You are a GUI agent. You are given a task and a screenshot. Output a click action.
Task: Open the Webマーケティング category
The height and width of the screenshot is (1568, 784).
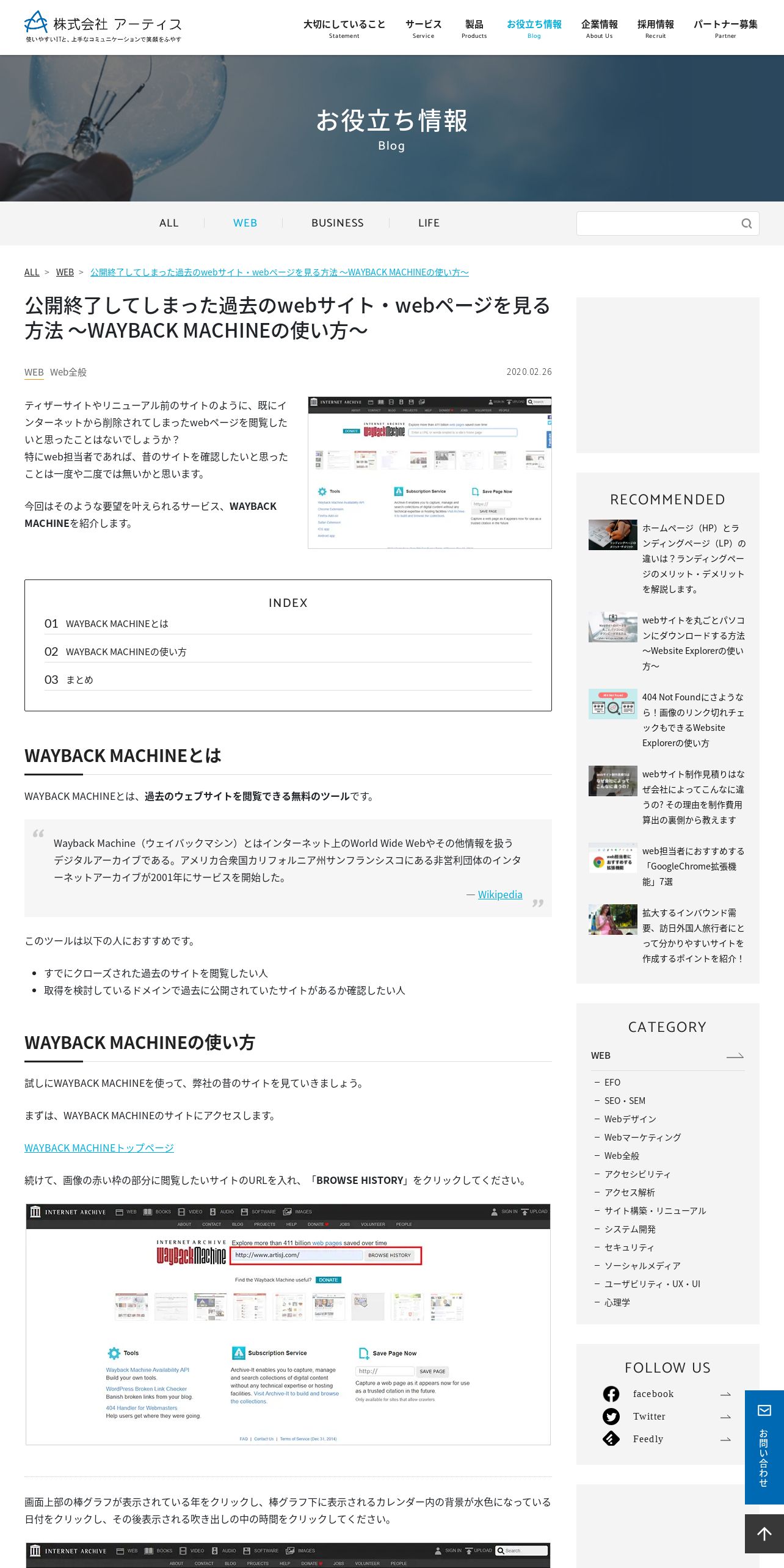click(642, 1138)
